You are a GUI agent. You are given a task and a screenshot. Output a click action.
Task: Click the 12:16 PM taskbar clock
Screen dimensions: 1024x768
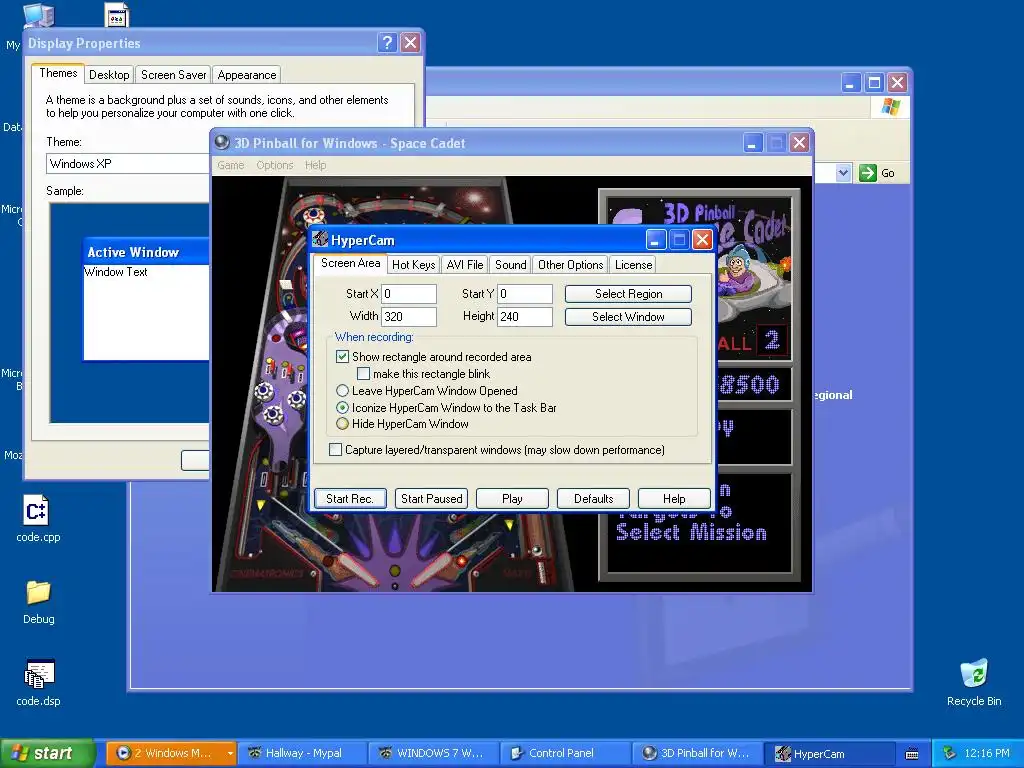point(987,753)
